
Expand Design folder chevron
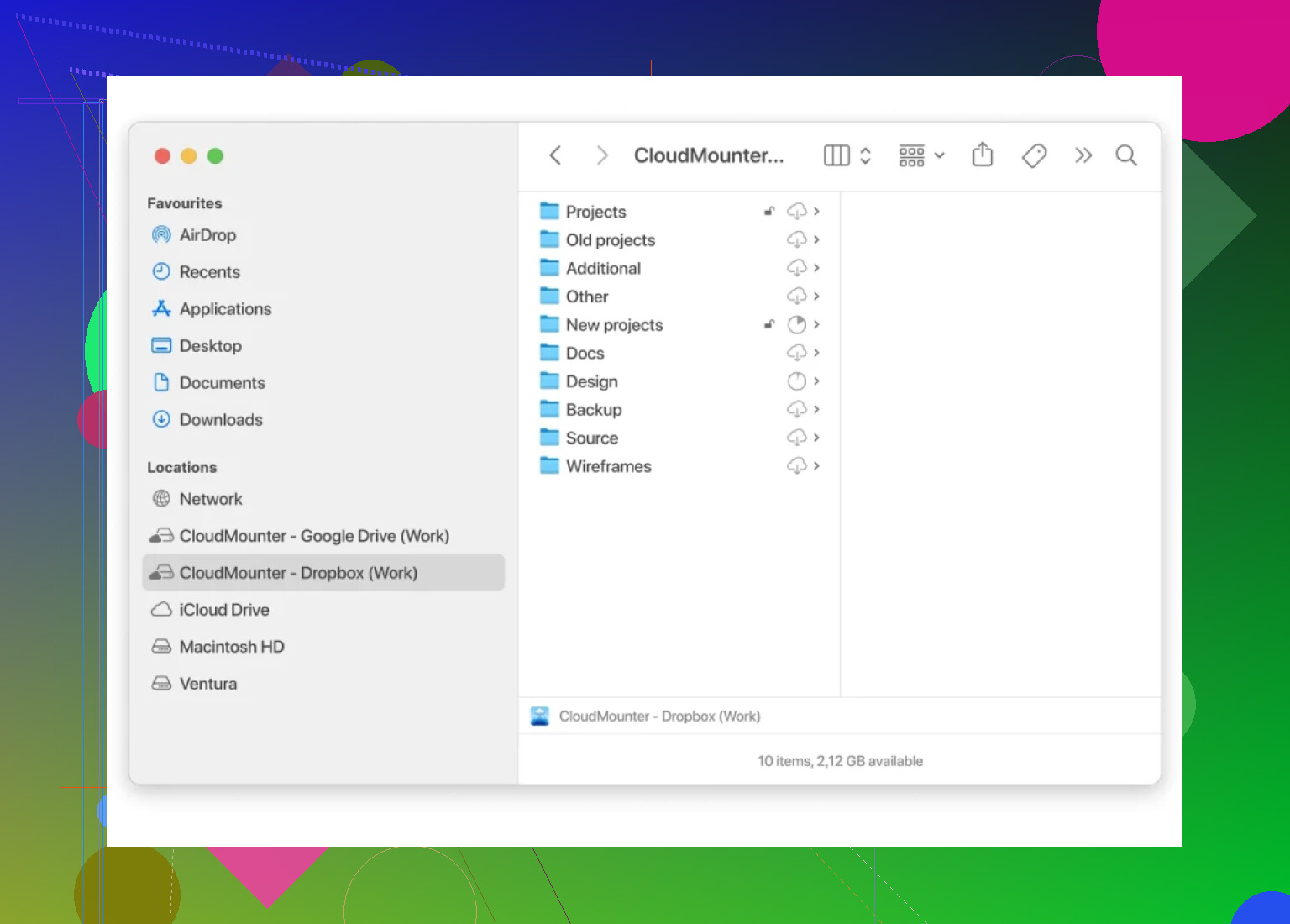pos(816,381)
